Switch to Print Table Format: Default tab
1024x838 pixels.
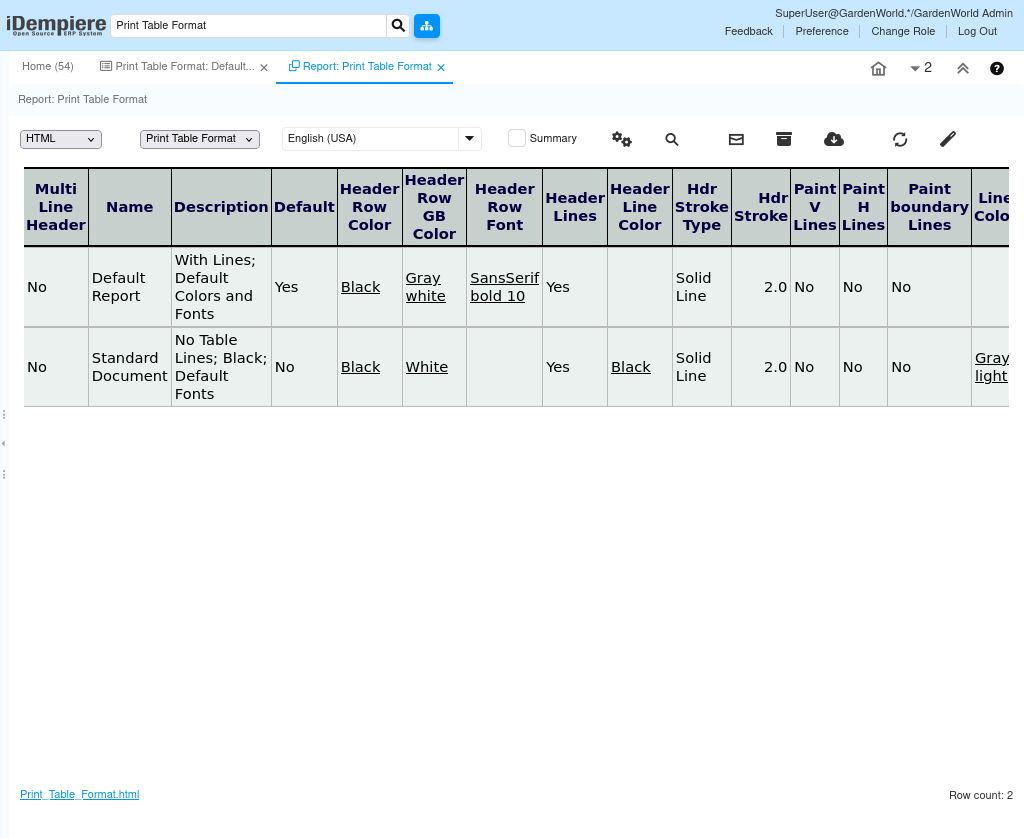tap(185, 67)
